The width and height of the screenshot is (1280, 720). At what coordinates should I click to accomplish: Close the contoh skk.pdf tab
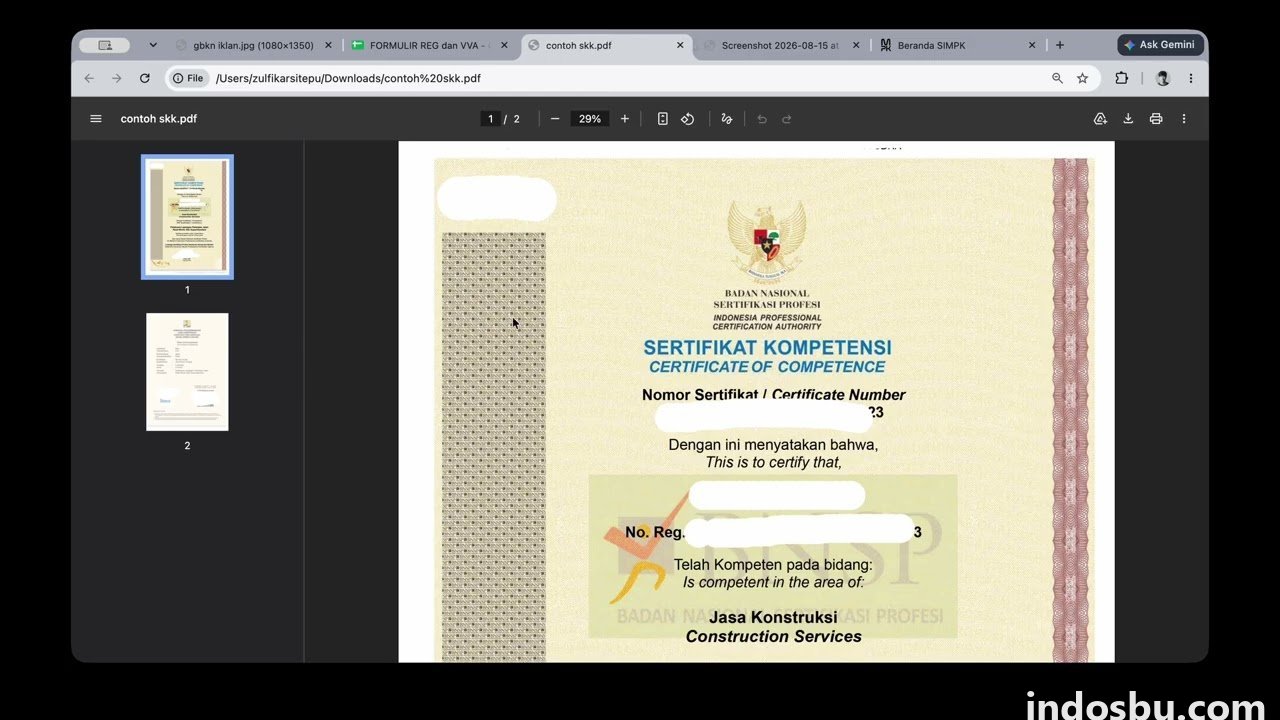tap(680, 45)
